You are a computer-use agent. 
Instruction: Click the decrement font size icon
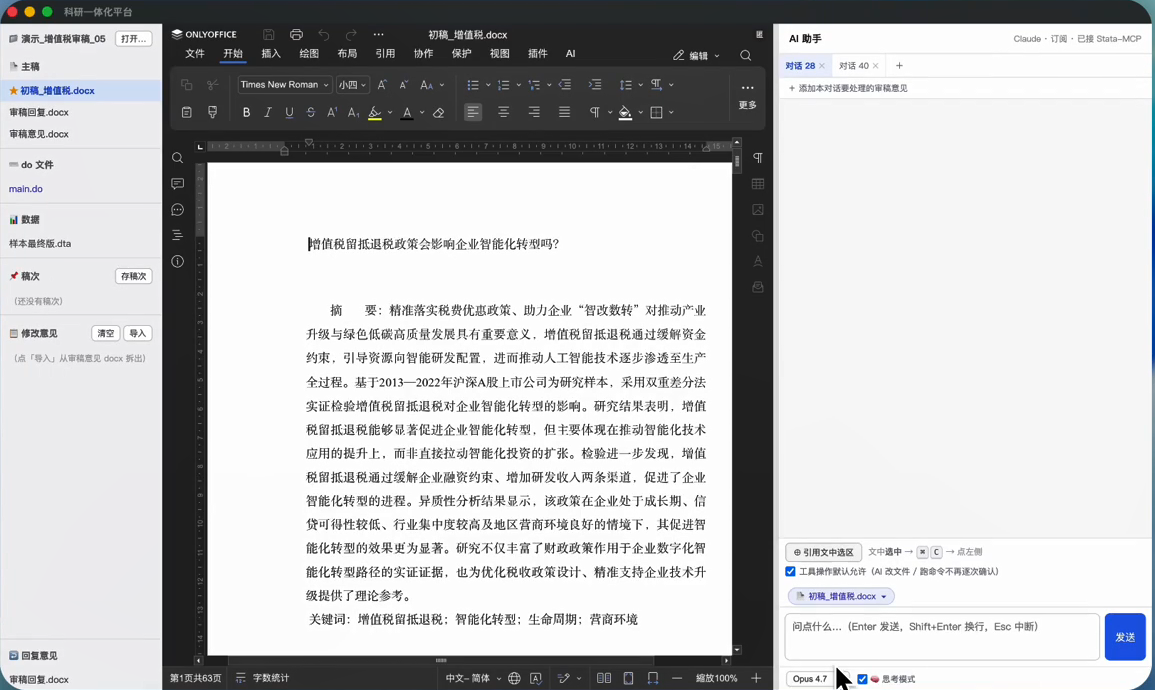(x=404, y=85)
